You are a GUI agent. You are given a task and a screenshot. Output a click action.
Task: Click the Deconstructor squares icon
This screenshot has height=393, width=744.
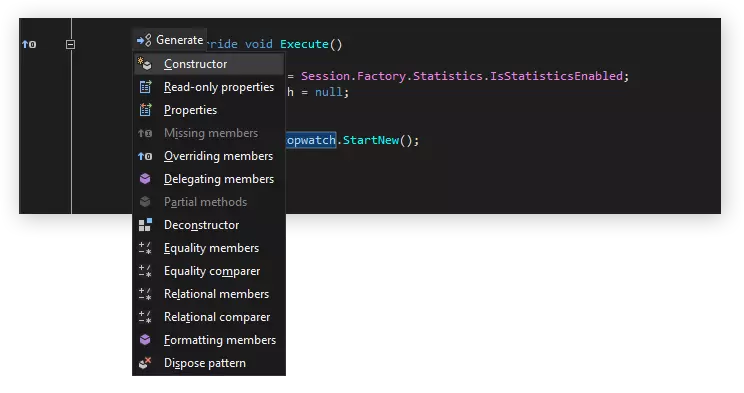click(x=145, y=225)
